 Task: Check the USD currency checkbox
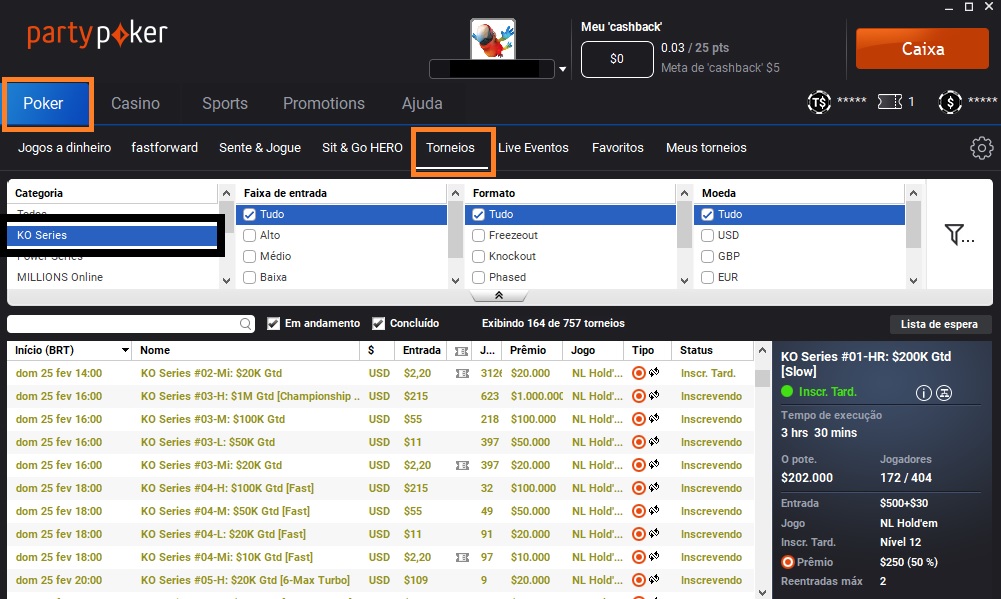tap(707, 235)
